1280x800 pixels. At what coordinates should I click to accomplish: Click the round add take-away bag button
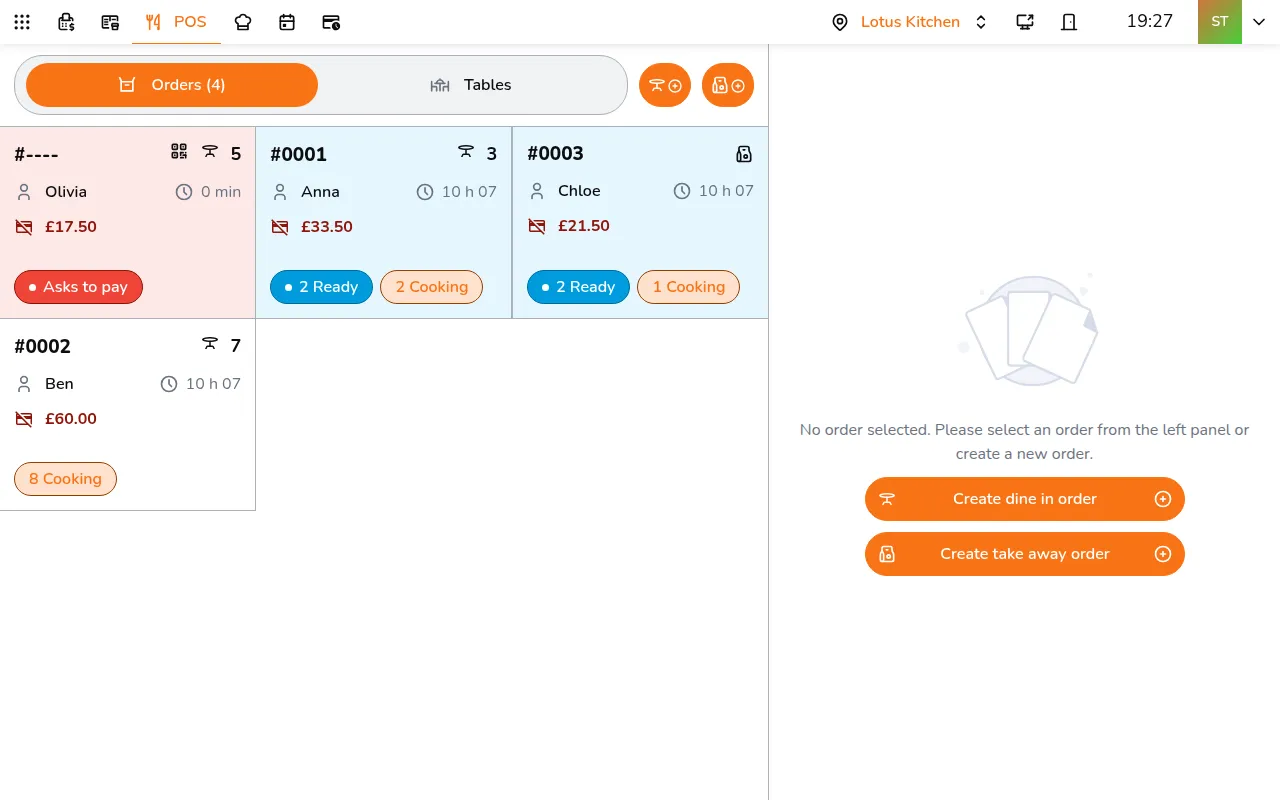tap(728, 85)
